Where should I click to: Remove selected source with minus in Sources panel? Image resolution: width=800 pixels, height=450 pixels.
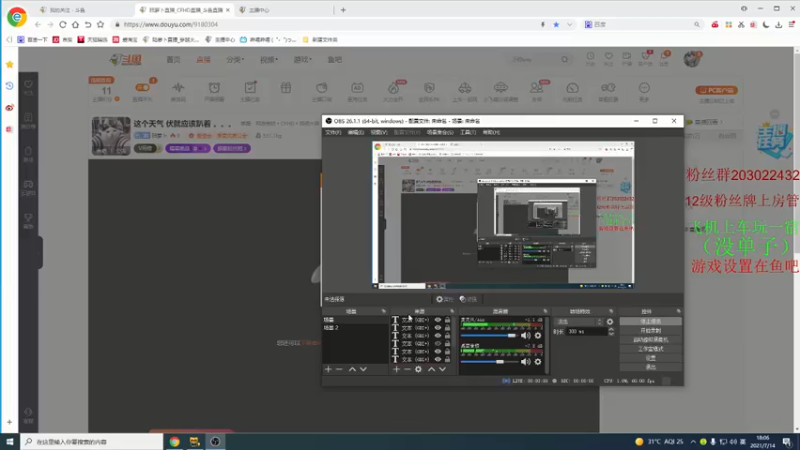click(407, 369)
